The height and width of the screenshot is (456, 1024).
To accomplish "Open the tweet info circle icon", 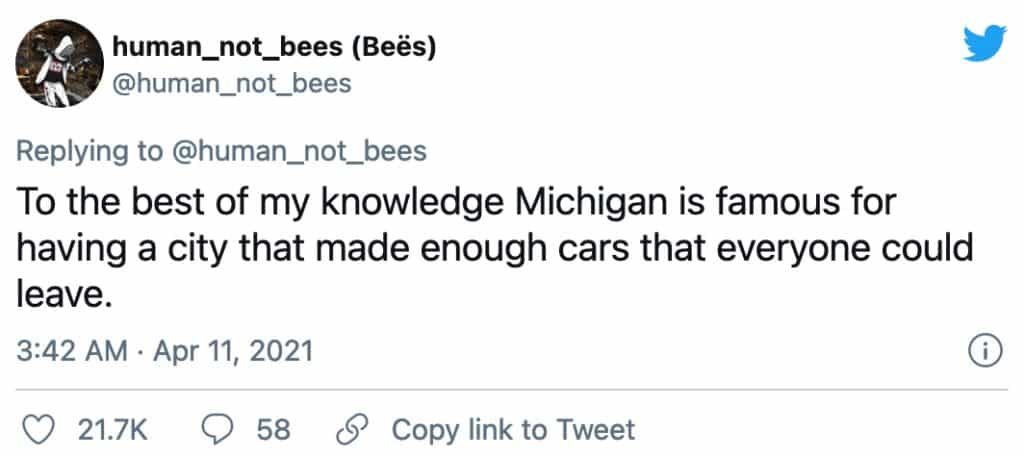I will tap(985, 351).
